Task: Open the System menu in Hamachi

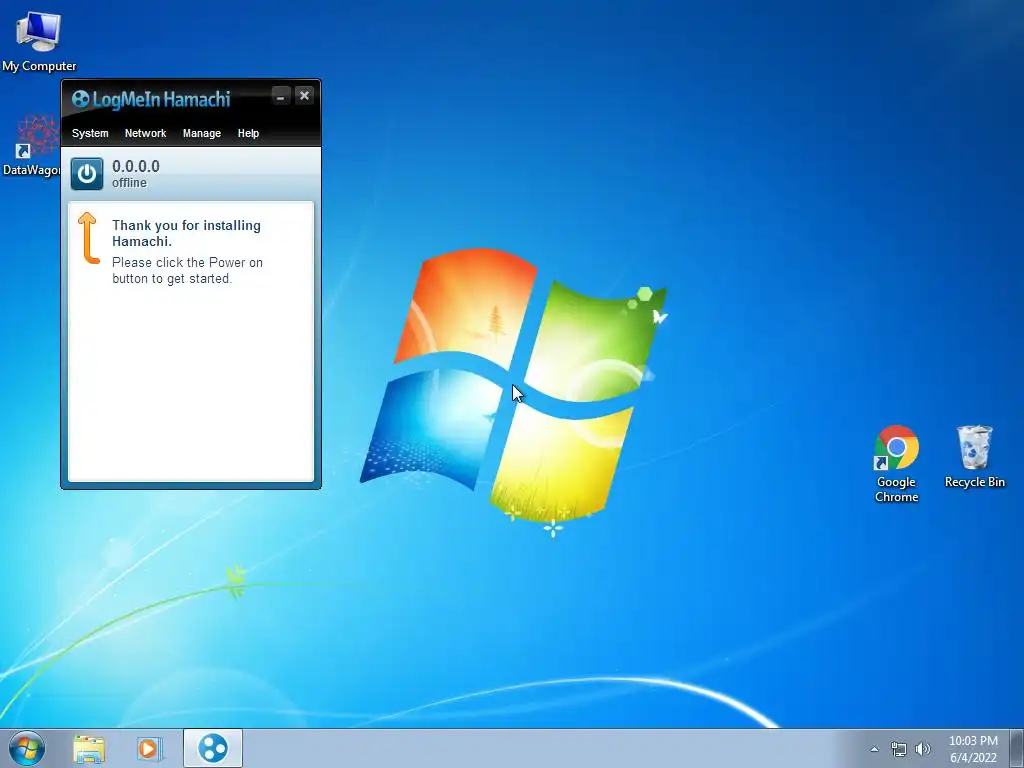Action: [x=90, y=133]
